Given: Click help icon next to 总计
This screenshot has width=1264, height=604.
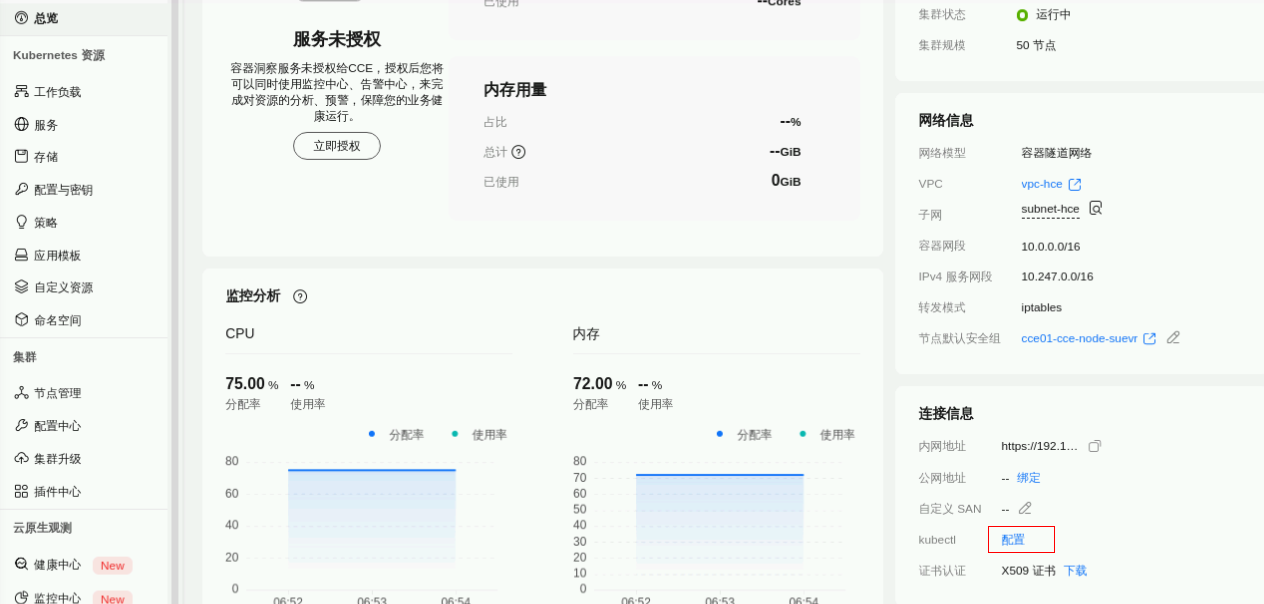Looking at the screenshot, I should pyautogui.click(x=518, y=152).
